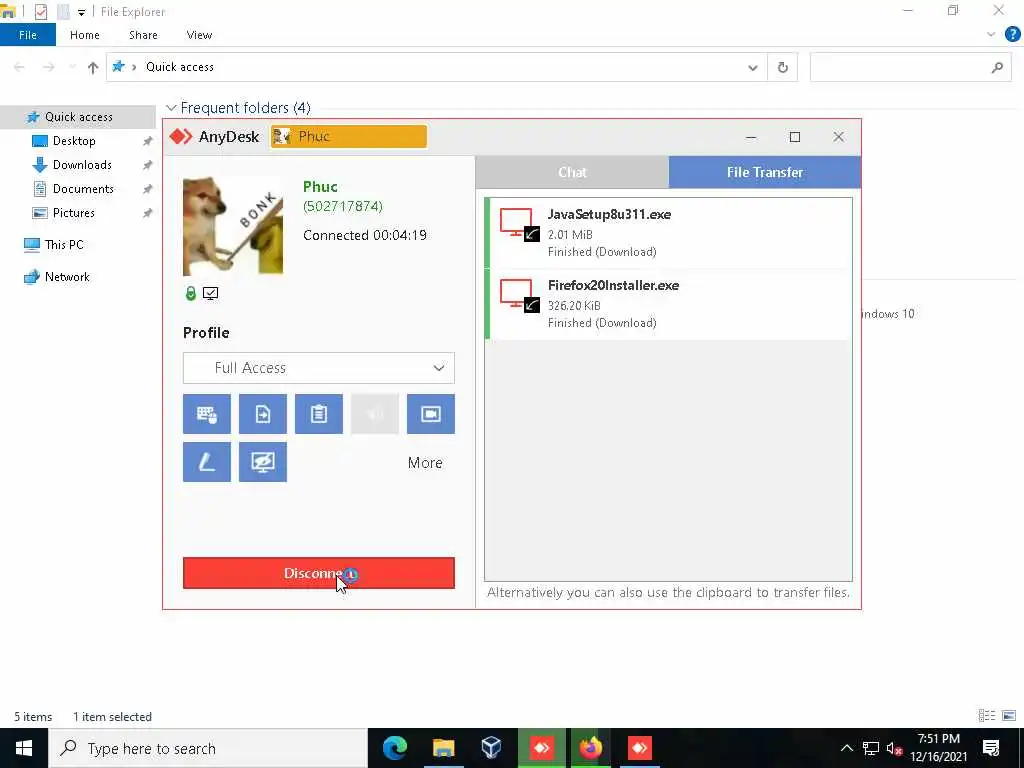Click the AnyDesk ID 502717874
This screenshot has height=768, width=1024.
[x=343, y=206]
